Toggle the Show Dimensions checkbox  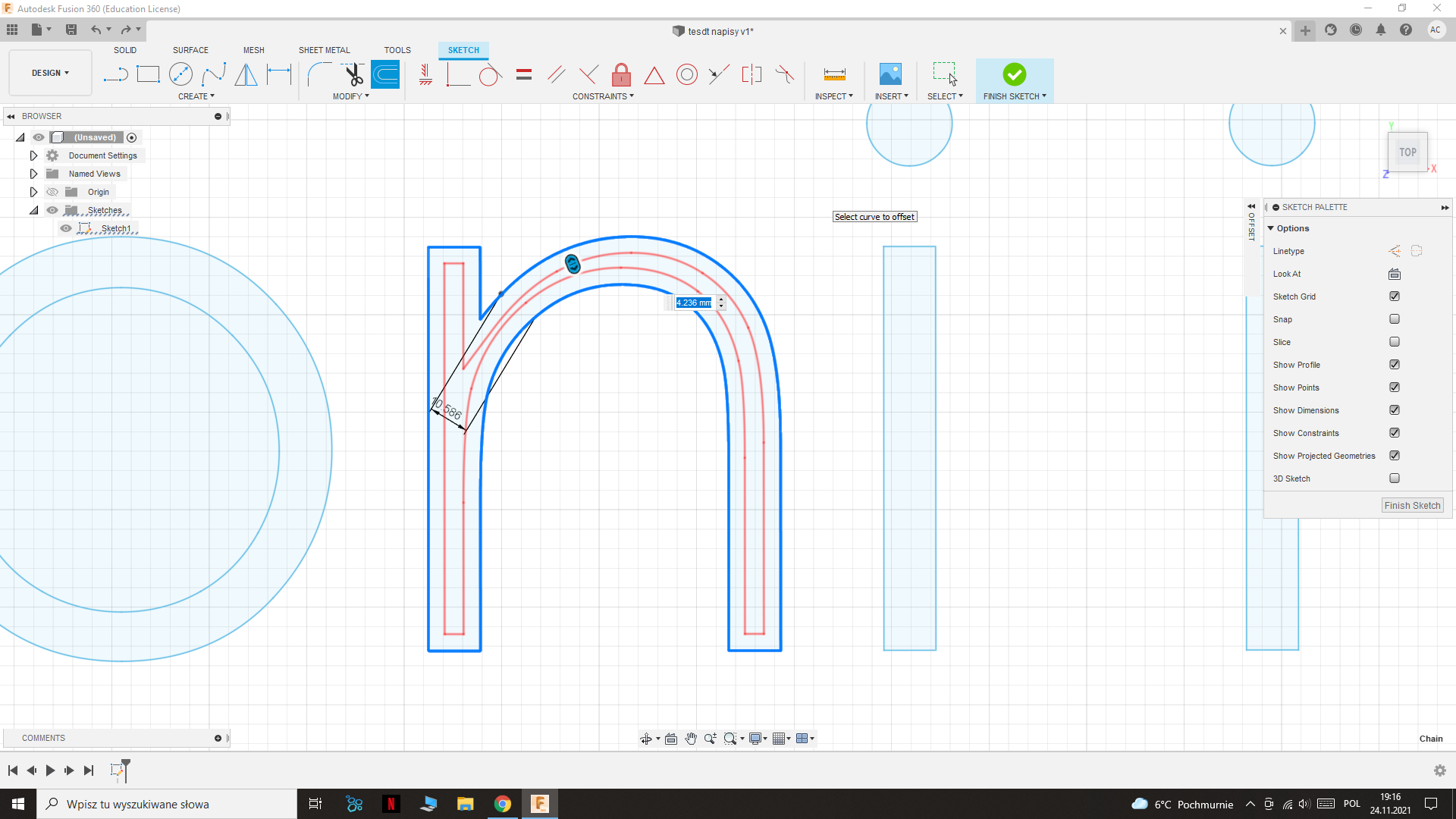coord(1395,410)
